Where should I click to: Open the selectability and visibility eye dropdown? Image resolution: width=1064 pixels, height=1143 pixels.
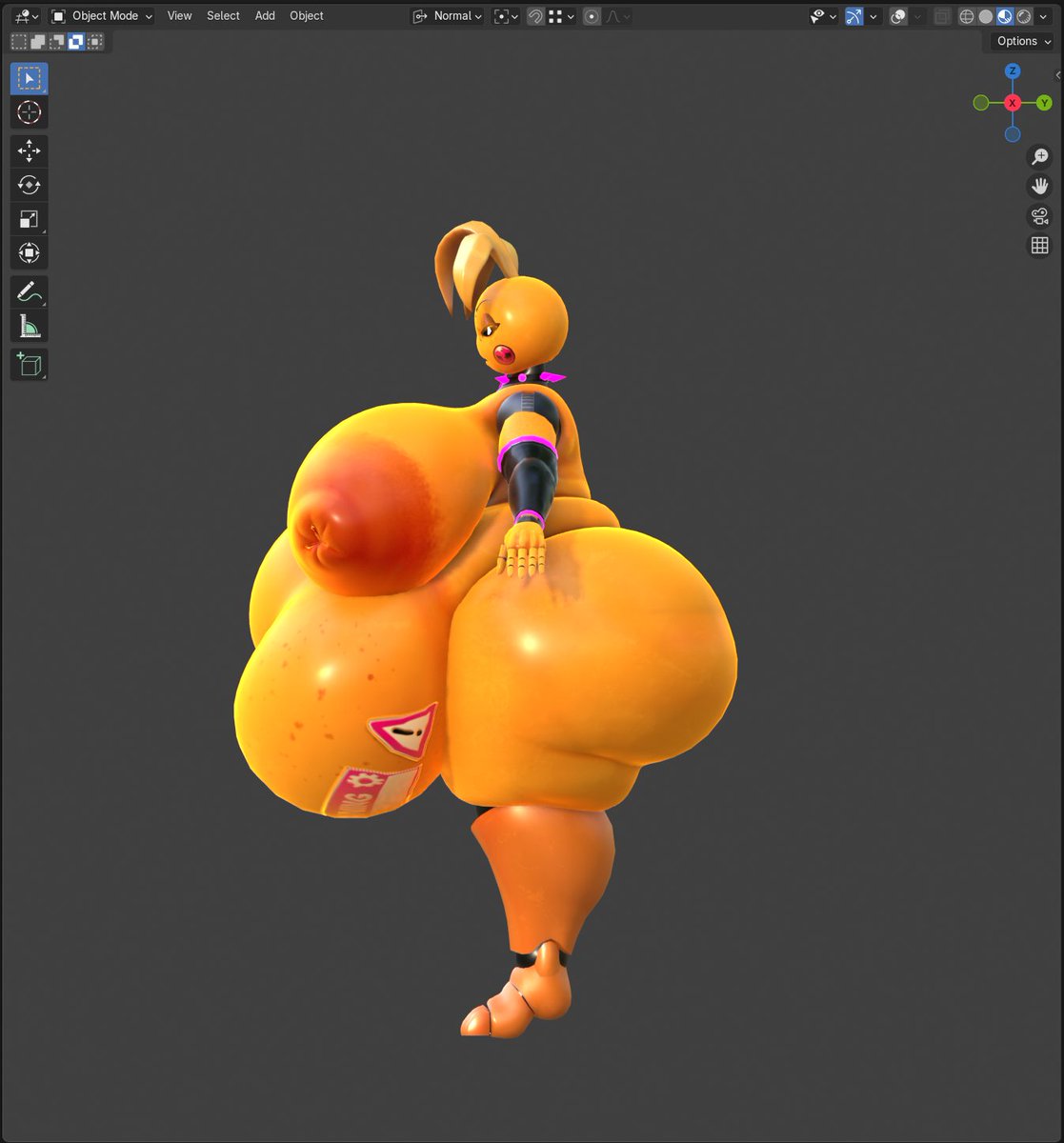tap(824, 16)
